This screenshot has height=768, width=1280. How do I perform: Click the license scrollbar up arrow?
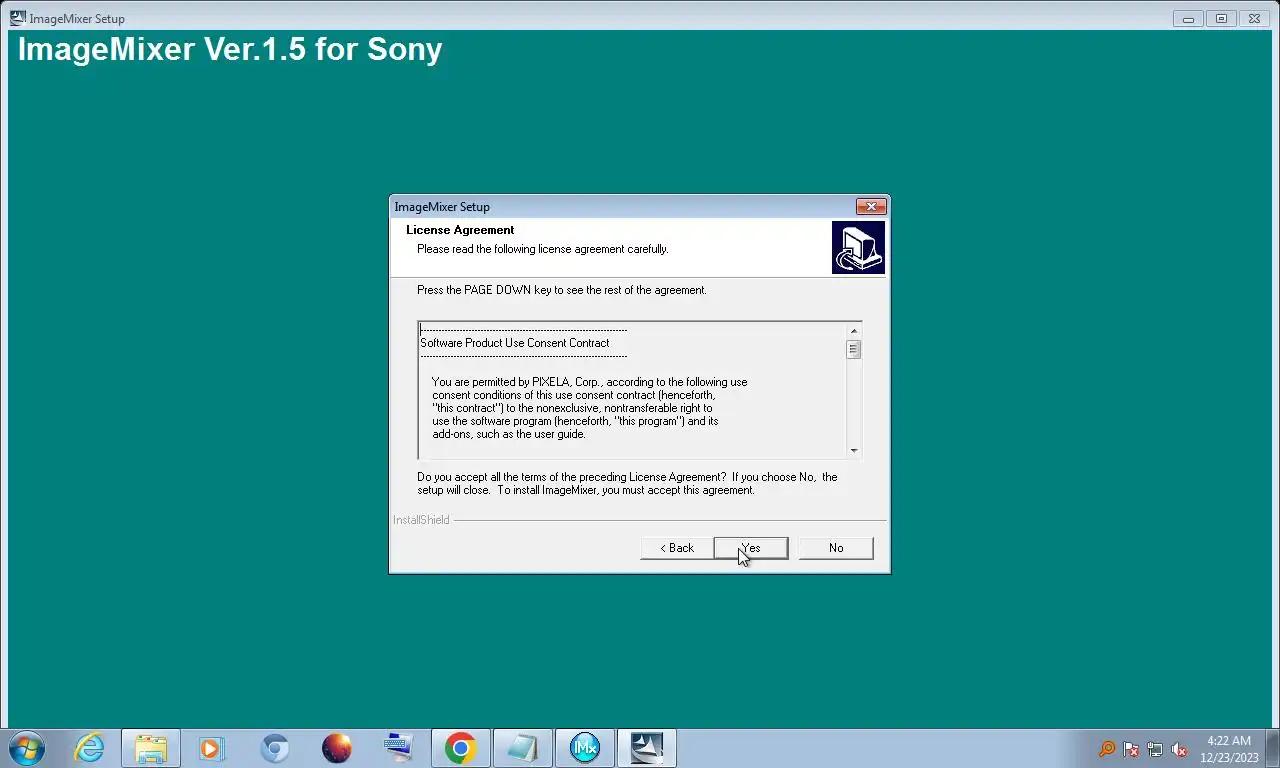(x=854, y=331)
